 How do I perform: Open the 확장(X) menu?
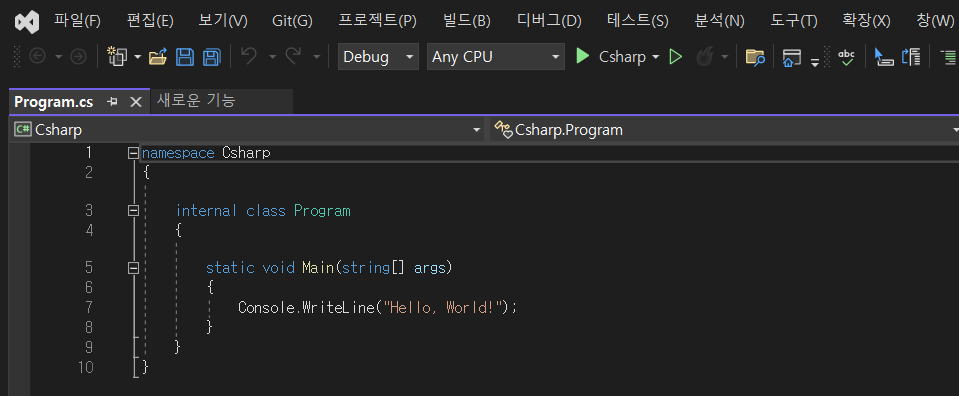coord(866,21)
